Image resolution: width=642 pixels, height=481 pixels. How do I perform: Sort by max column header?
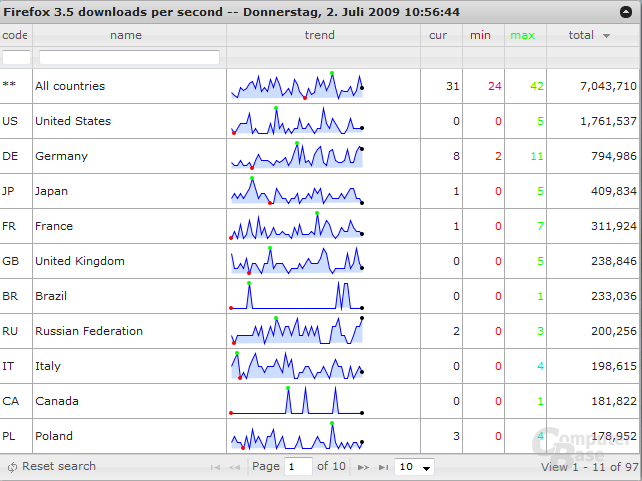(522, 36)
